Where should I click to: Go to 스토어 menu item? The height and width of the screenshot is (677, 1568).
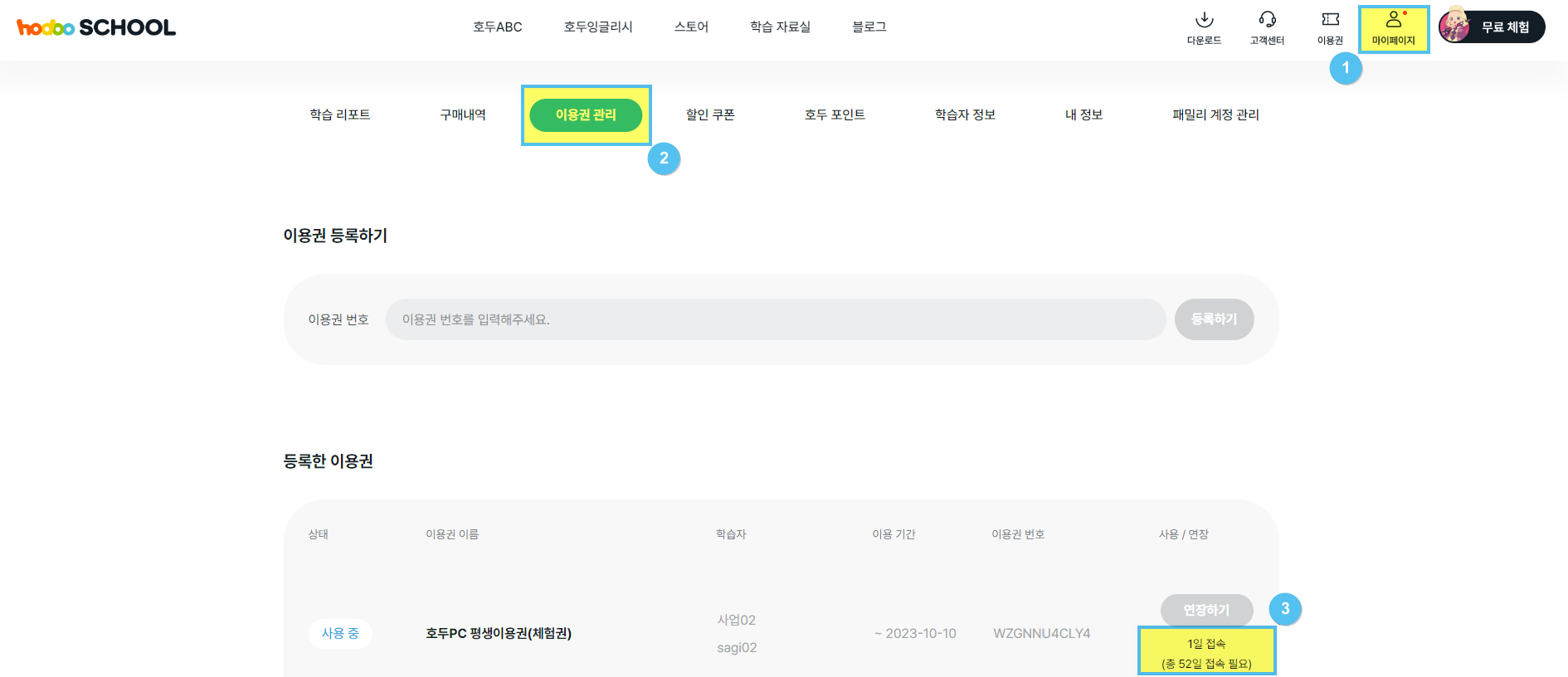691,27
